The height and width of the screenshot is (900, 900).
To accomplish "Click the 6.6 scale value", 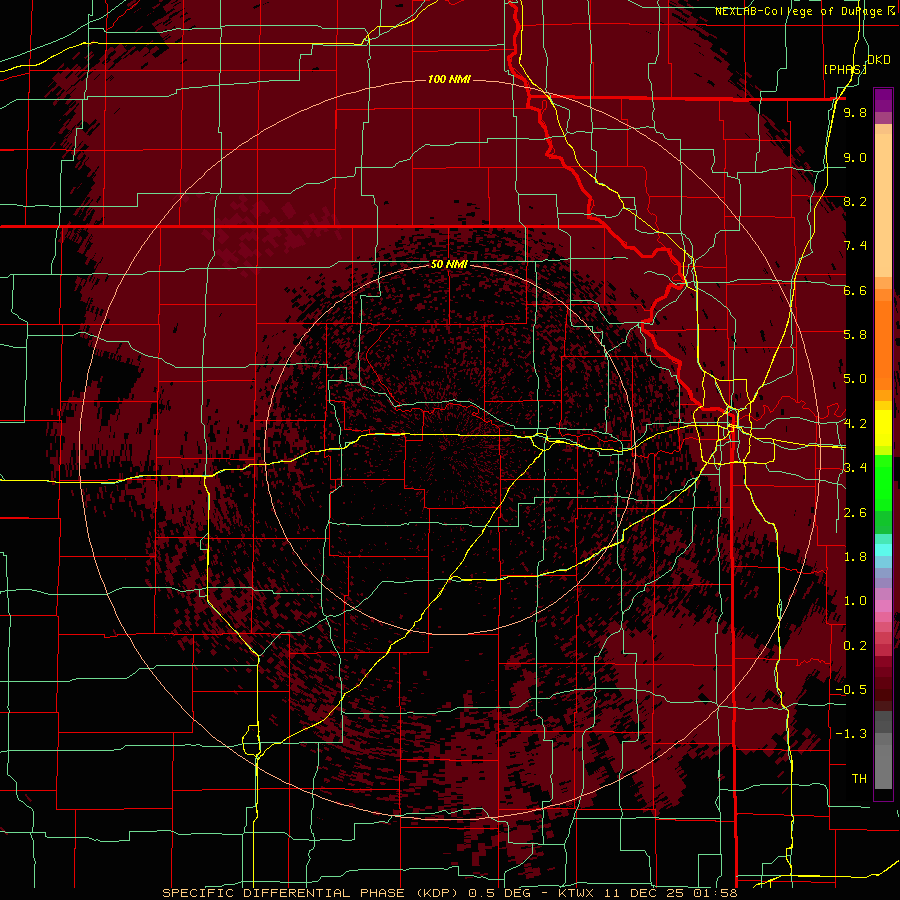I will tap(855, 290).
